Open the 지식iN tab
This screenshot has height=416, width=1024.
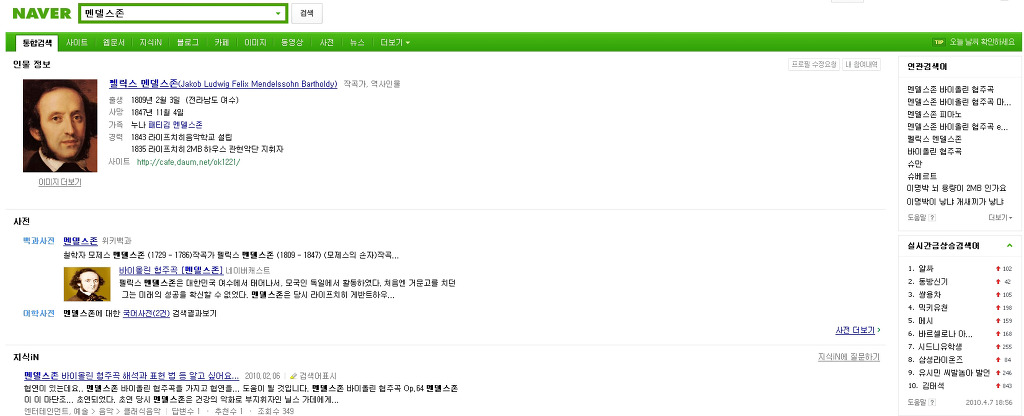click(x=151, y=42)
